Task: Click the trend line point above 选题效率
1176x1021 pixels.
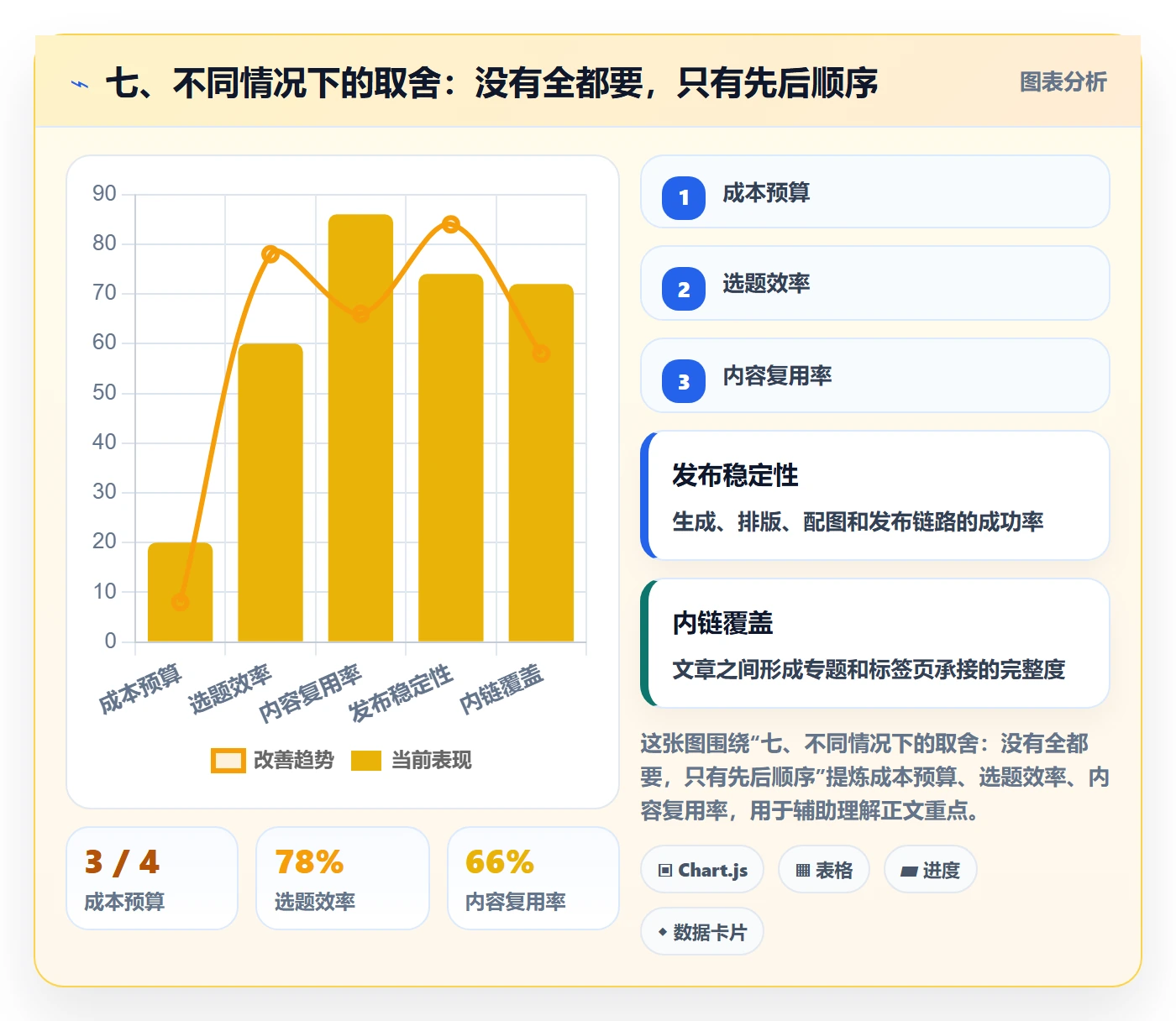Action: click(270, 254)
